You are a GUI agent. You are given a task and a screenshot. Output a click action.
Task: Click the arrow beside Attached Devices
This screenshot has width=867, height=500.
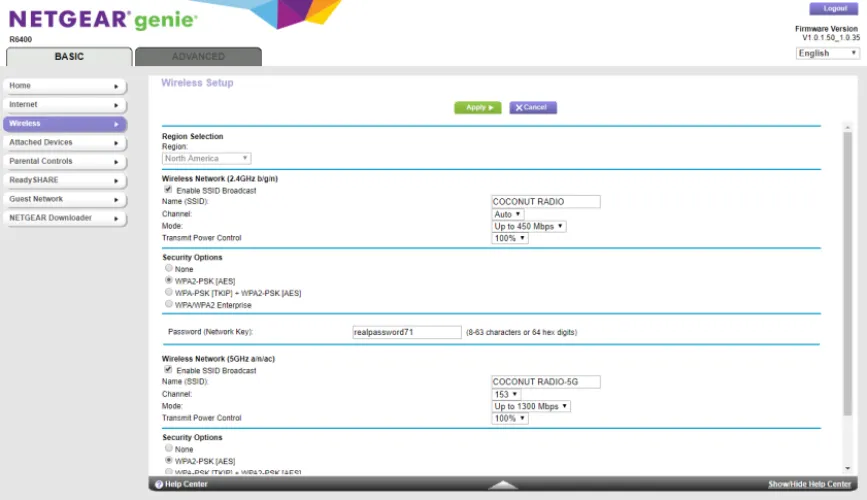point(116,143)
